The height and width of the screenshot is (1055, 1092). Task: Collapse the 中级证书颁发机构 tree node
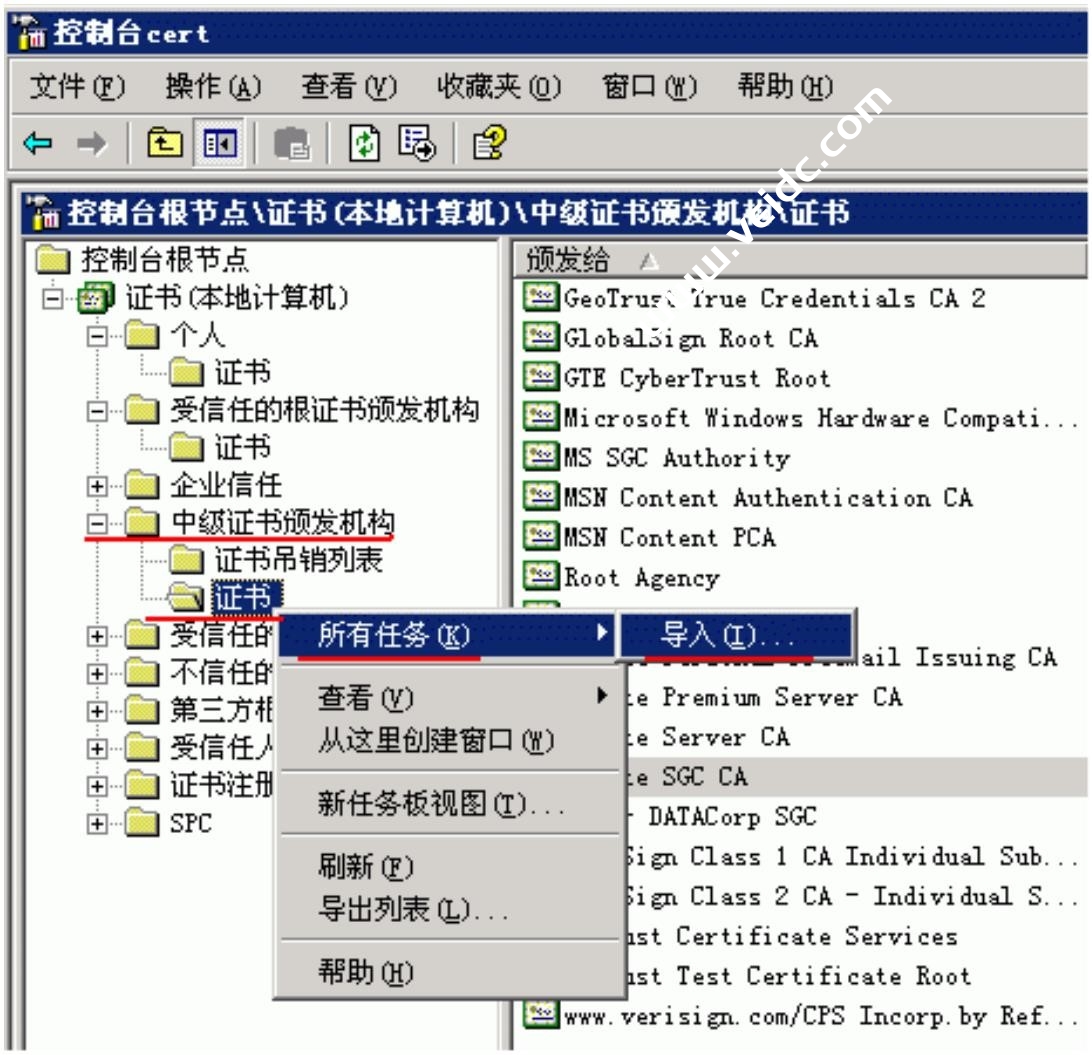coord(98,524)
